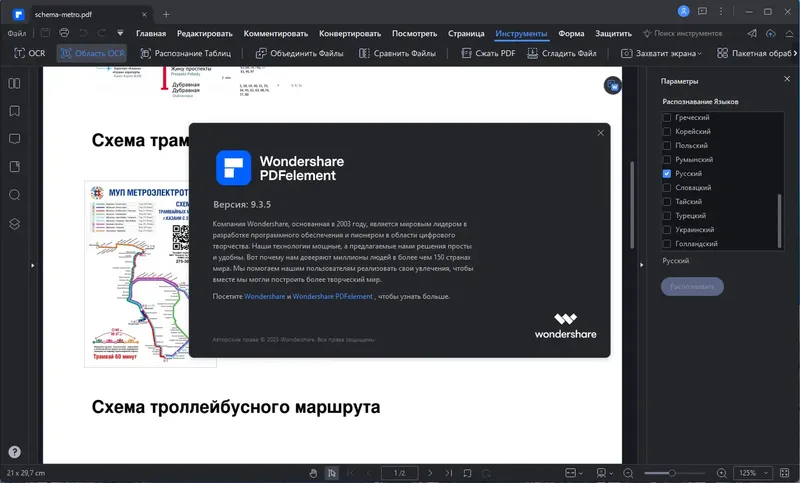Switch to the Комментировать tab
Viewport: 800px width, 483px height.
276,34
